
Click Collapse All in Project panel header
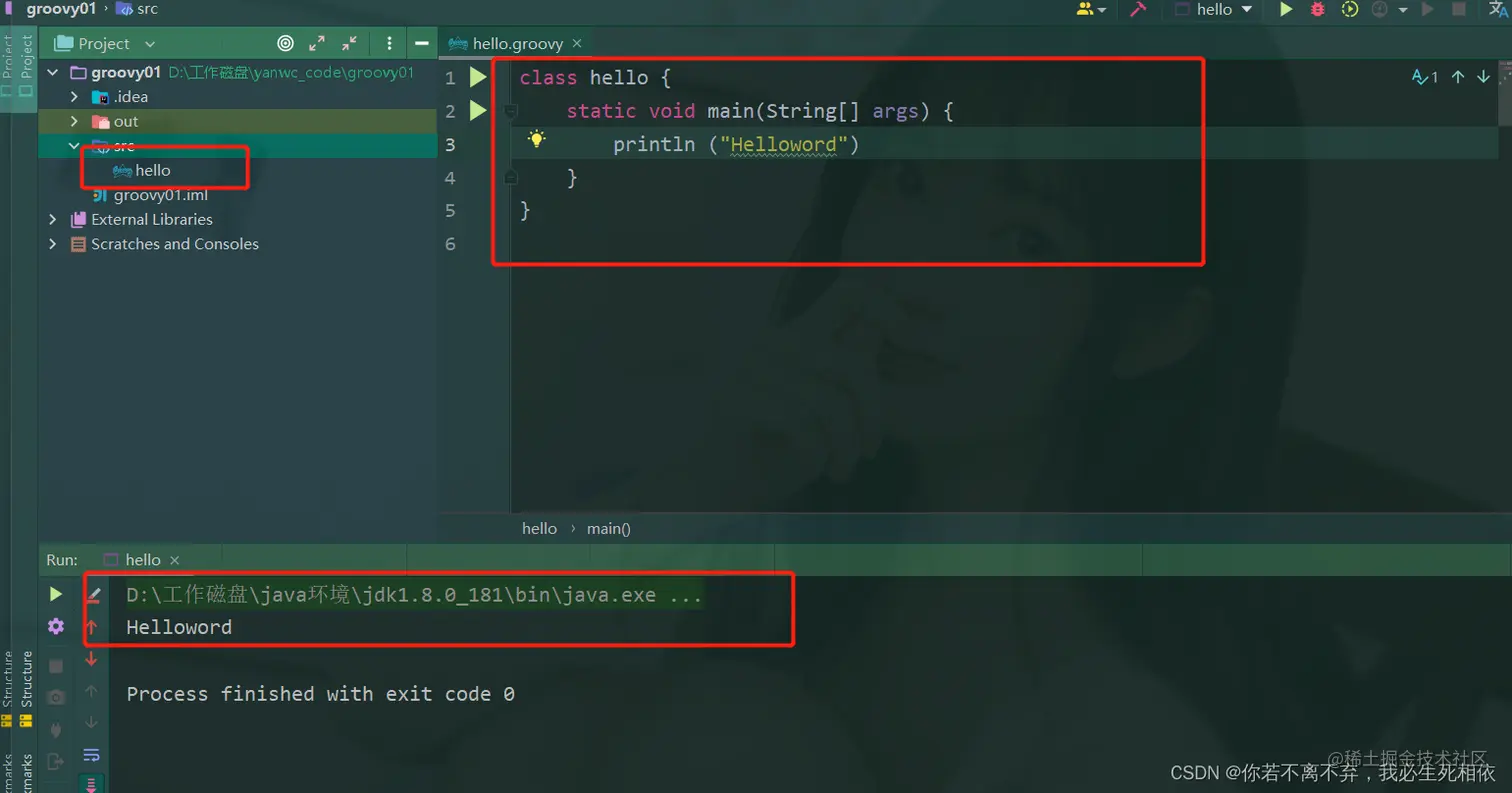pos(349,43)
